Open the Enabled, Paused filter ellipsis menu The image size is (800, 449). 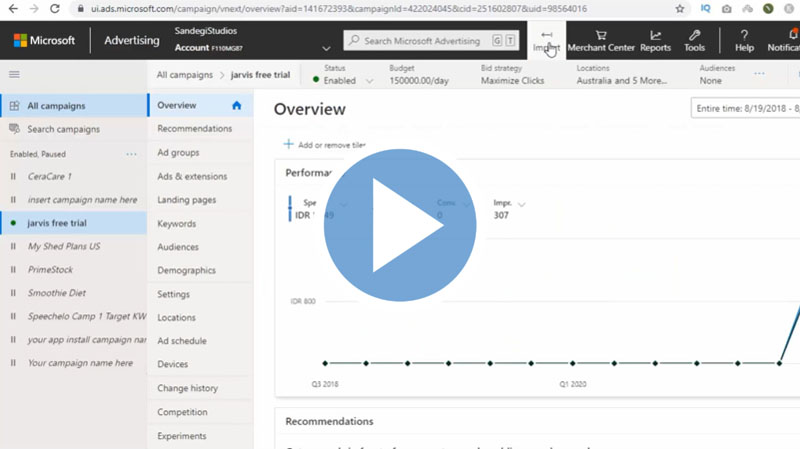[131, 154]
